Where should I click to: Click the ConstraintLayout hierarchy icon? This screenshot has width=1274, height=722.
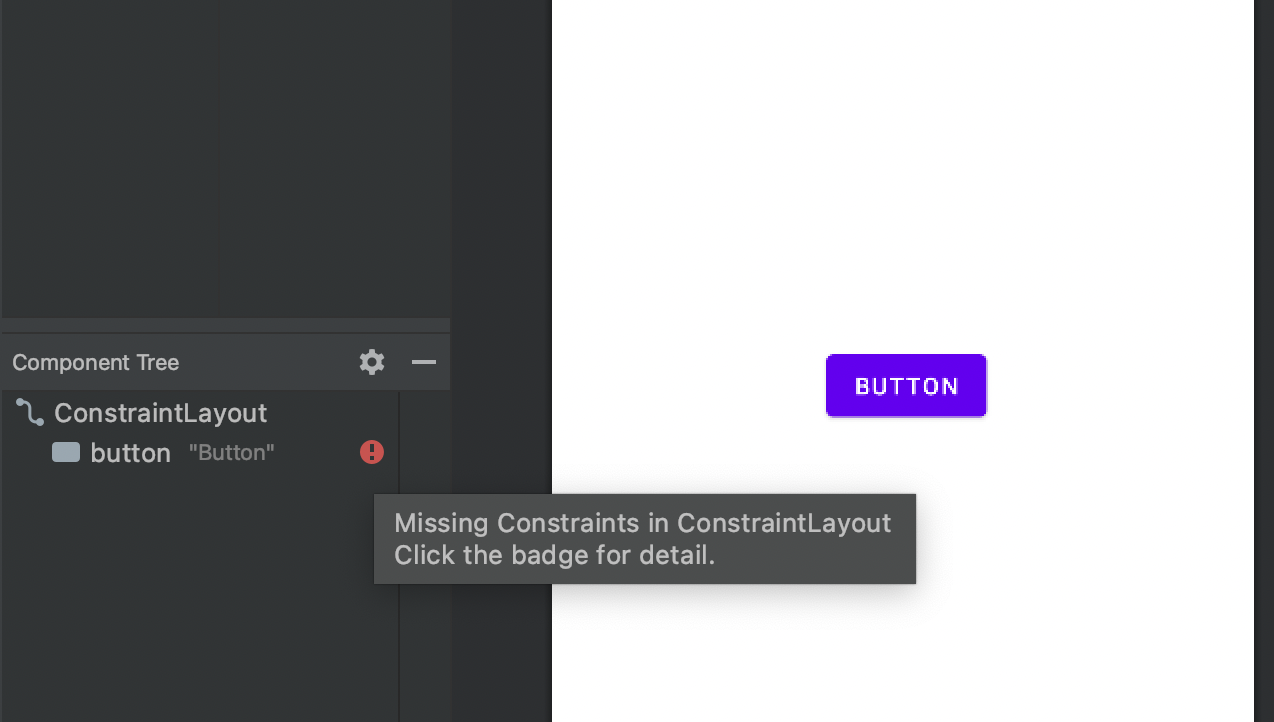[x=30, y=412]
